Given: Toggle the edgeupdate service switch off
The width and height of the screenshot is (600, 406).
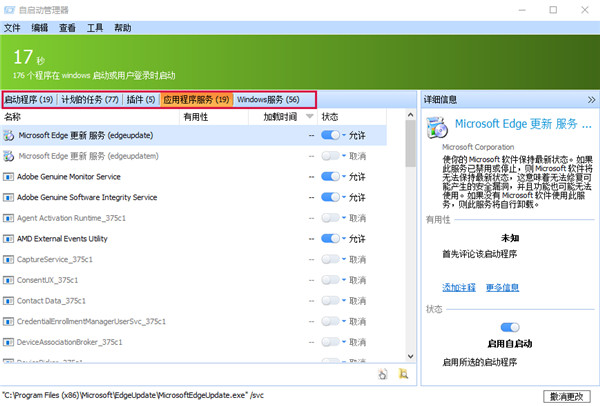Looking at the screenshot, I should pyautogui.click(x=330, y=135).
